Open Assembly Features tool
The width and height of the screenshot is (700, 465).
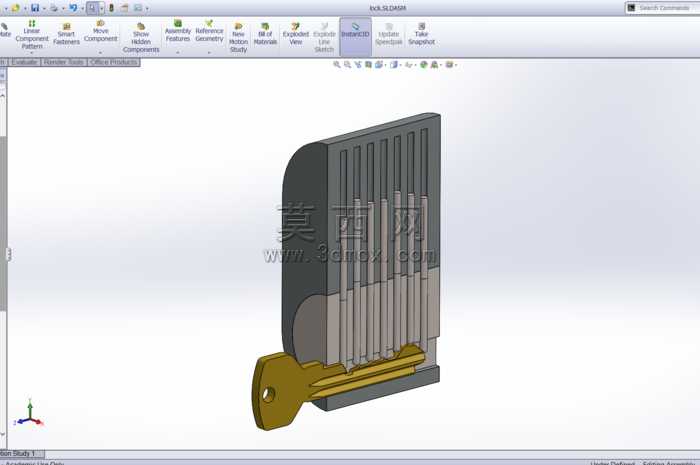(x=178, y=31)
